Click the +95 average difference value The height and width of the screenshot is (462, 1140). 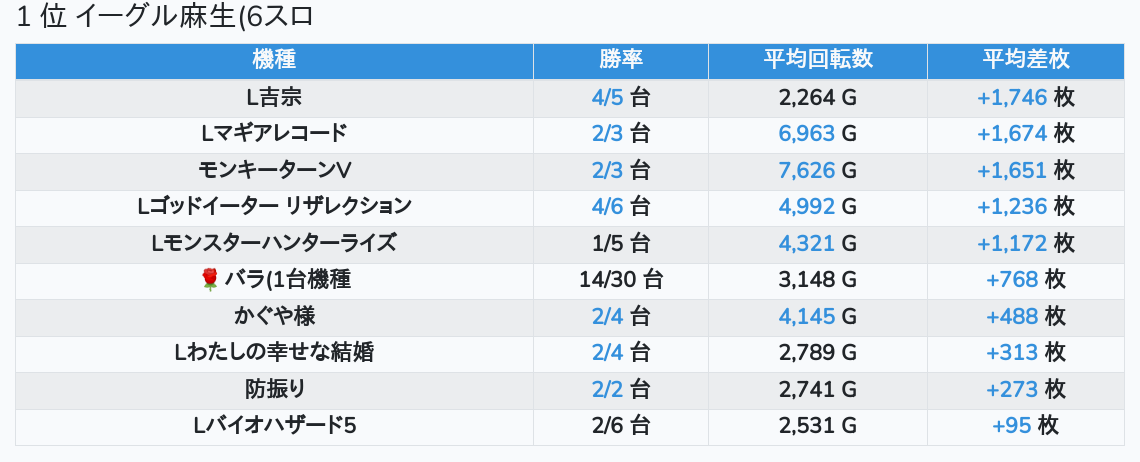[1012, 426]
